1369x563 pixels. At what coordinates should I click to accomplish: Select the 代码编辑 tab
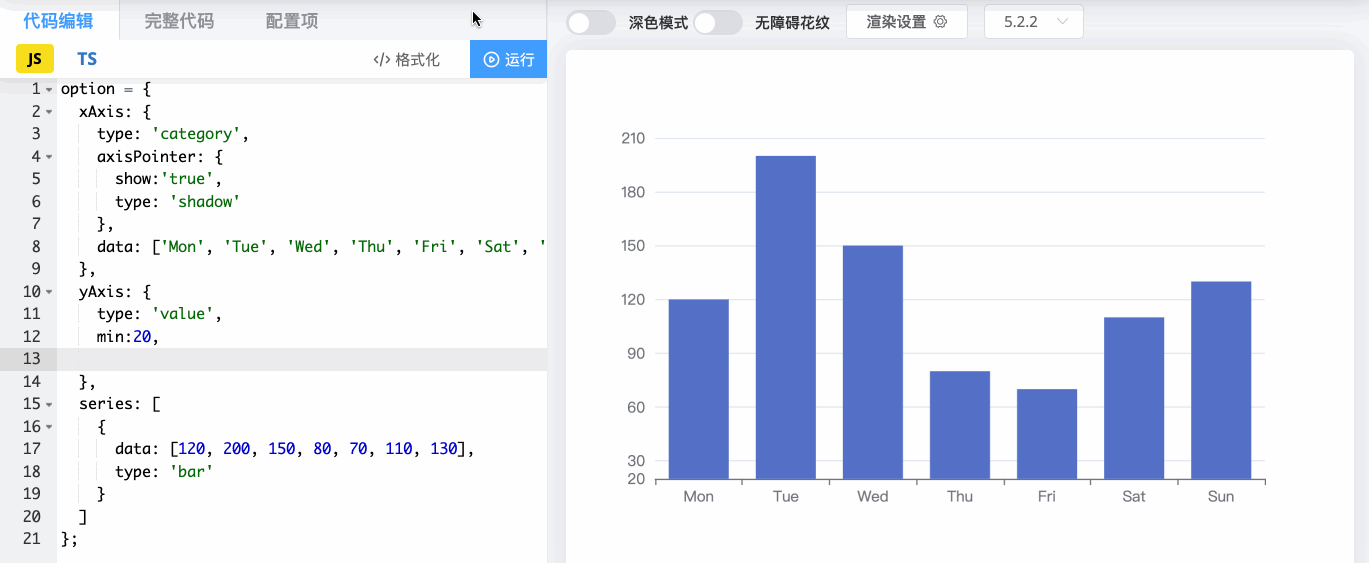[58, 21]
